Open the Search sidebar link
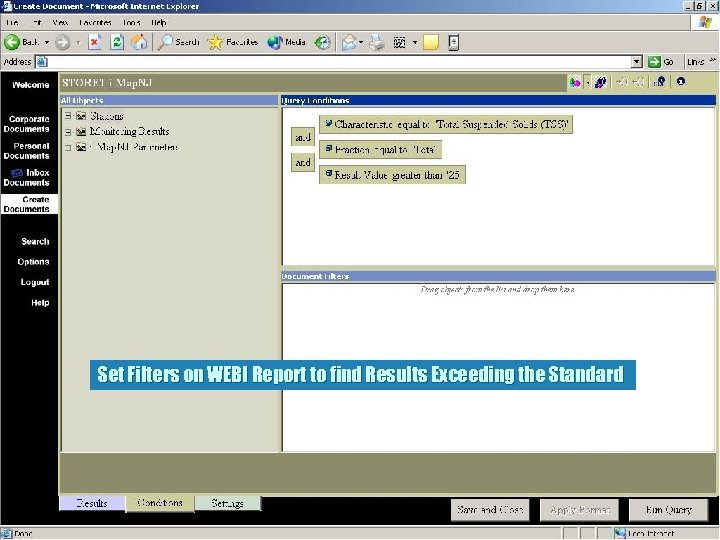Viewport: 720px width, 540px height. click(x=35, y=242)
